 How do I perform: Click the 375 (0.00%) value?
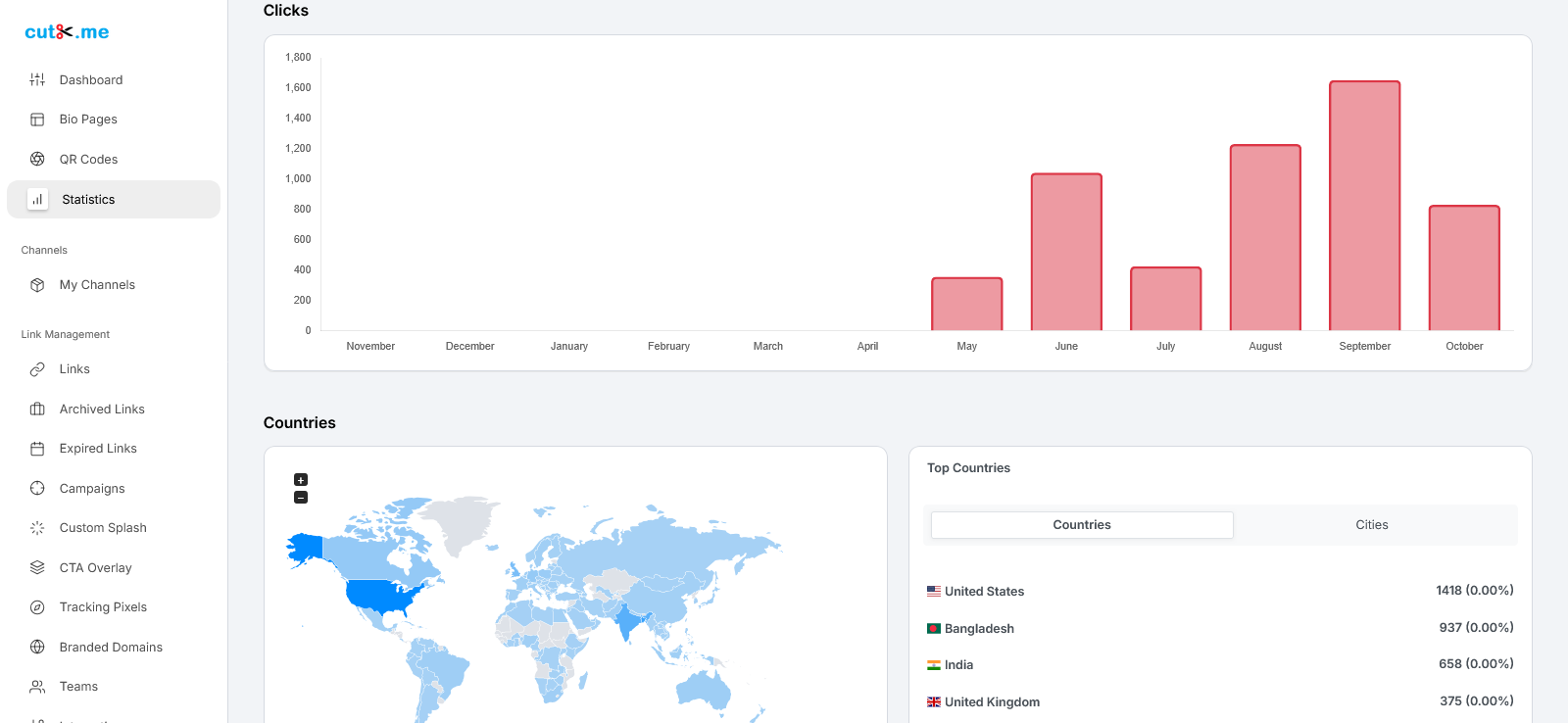1477,701
